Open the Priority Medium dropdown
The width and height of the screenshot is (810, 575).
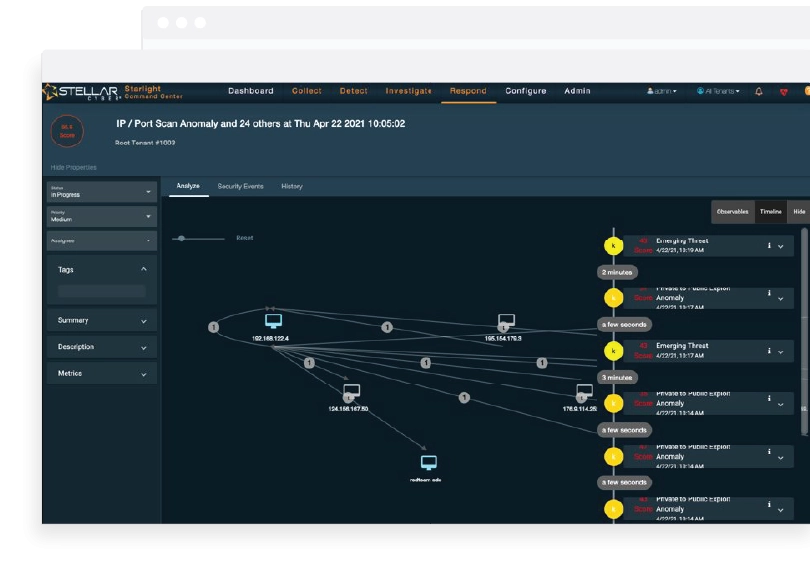(x=101, y=216)
